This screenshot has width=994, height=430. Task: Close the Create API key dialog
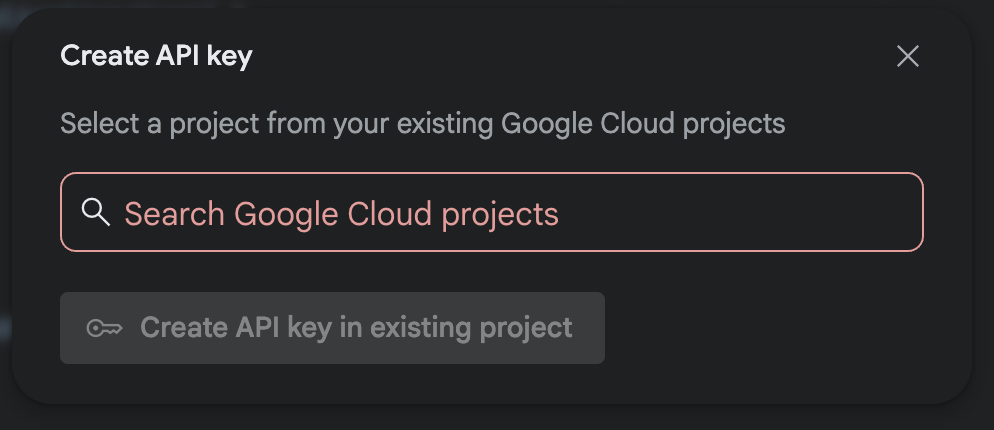(x=907, y=56)
